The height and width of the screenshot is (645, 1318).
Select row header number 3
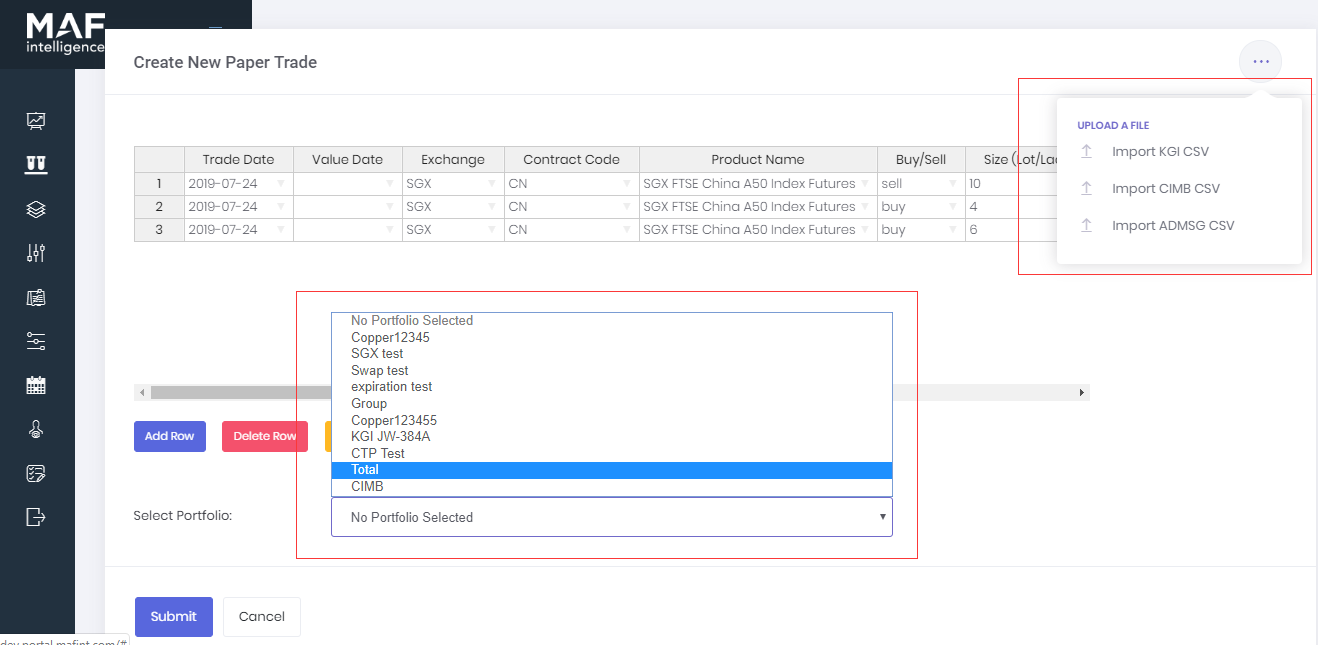(x=159, y=230)
